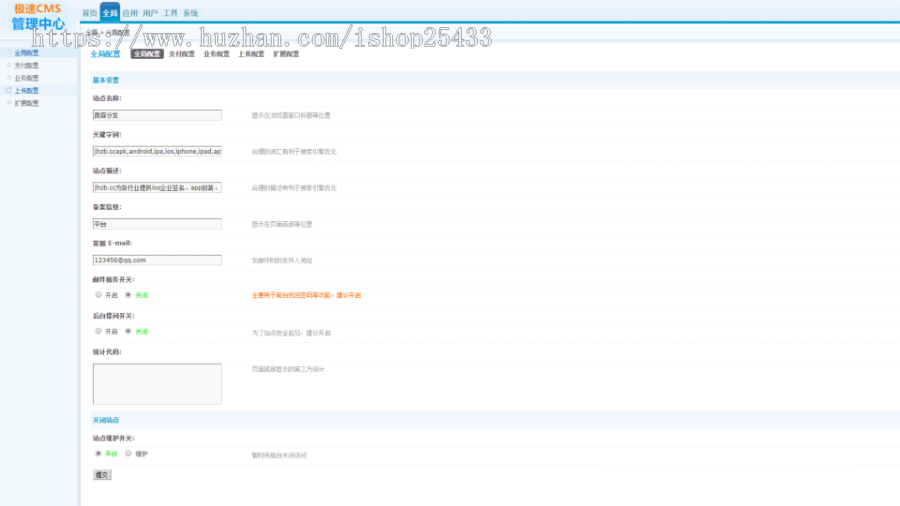Select 扩展配置 in the left sidebar
This screenshot has height=506, width=900.
(x=26, y=103)
